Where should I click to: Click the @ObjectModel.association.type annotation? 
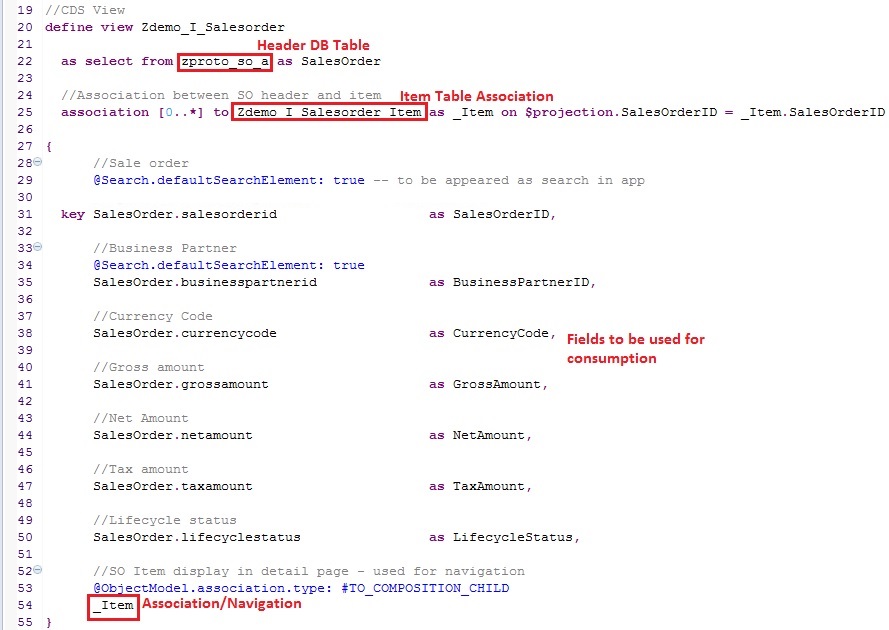pyautogui.click(x=201, y=588)
